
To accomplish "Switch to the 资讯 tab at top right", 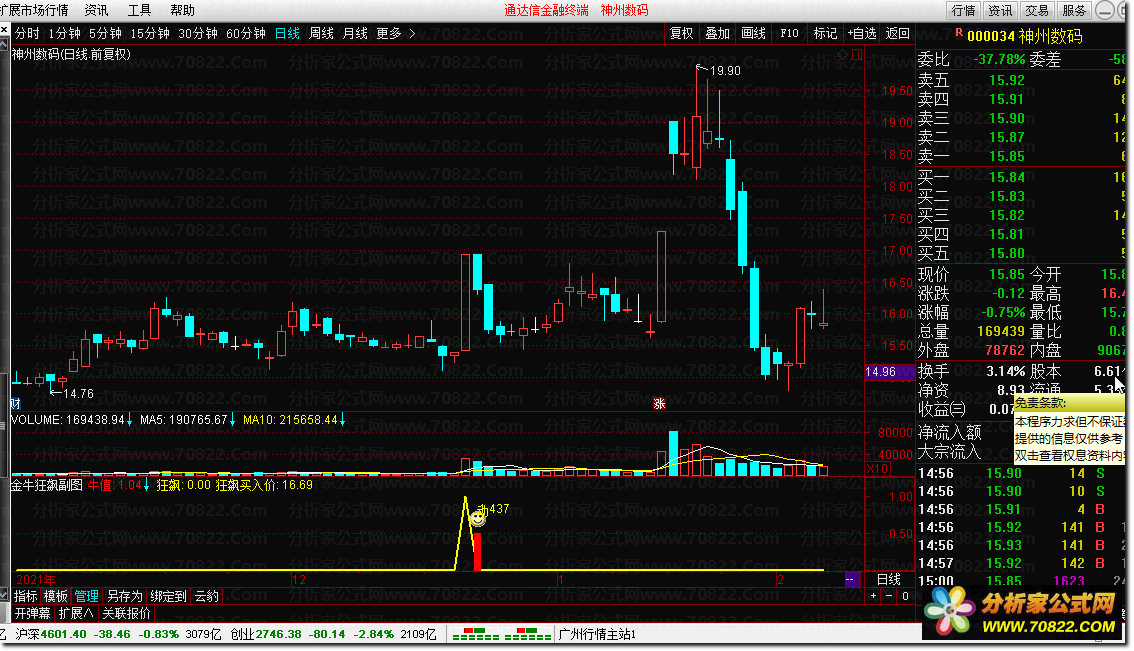I will click(1000, 10).
